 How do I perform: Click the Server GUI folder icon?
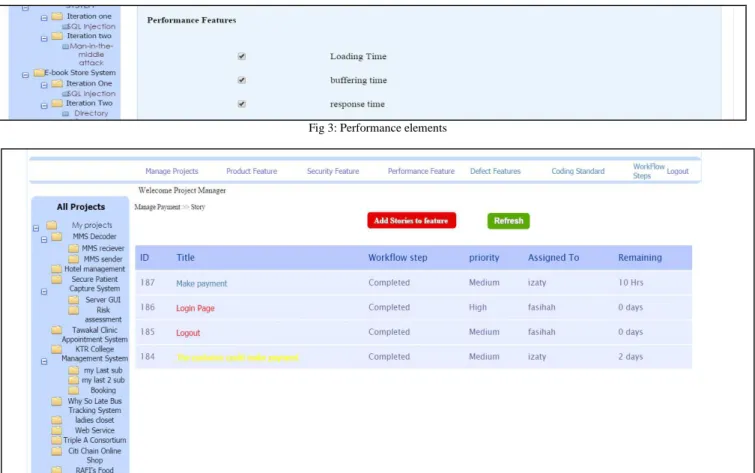pos(73,300)
